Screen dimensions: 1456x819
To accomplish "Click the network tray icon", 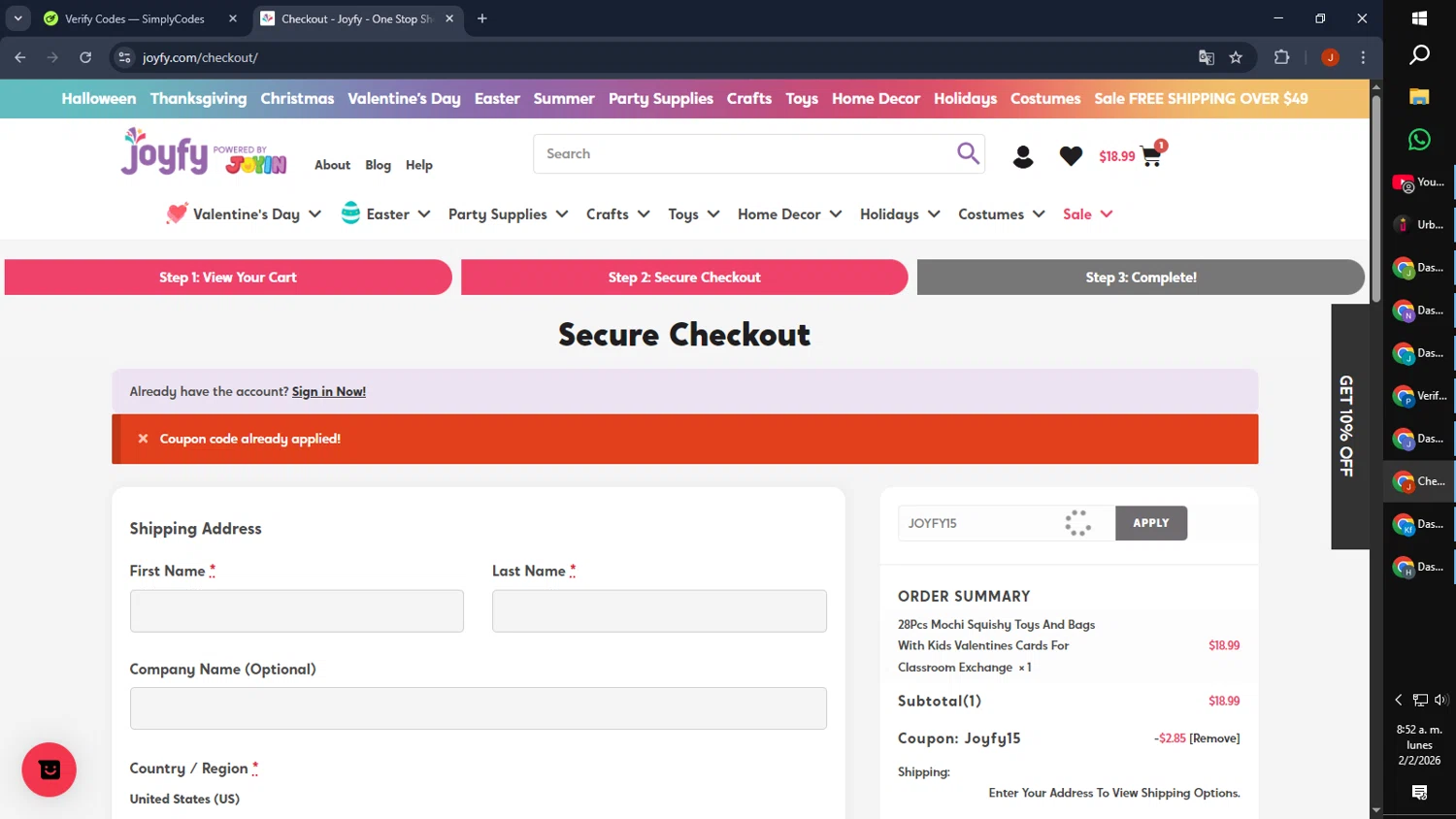I will click(1420, 700).
